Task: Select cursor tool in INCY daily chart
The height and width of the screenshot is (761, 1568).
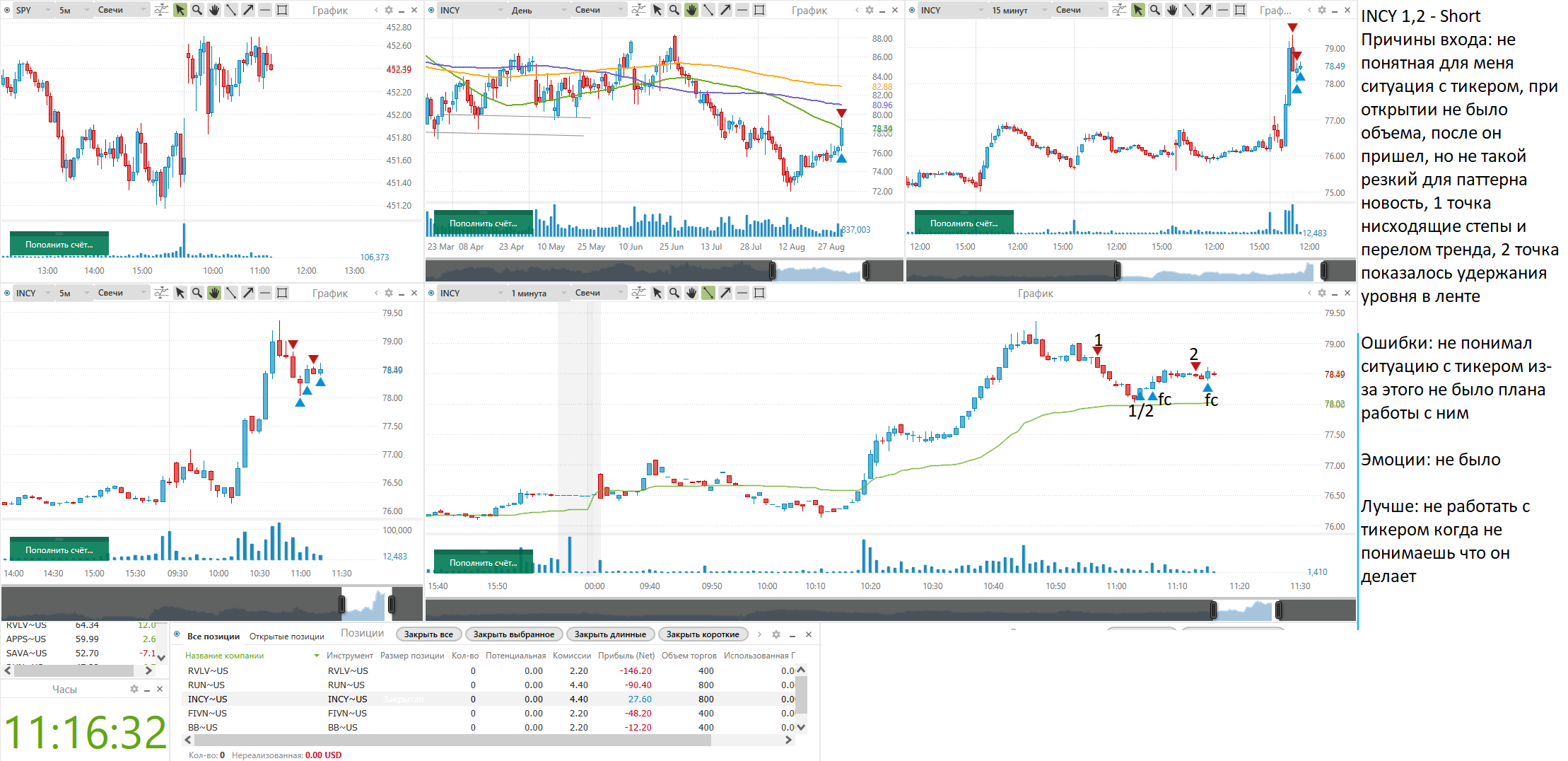Action: pos(657,10)
